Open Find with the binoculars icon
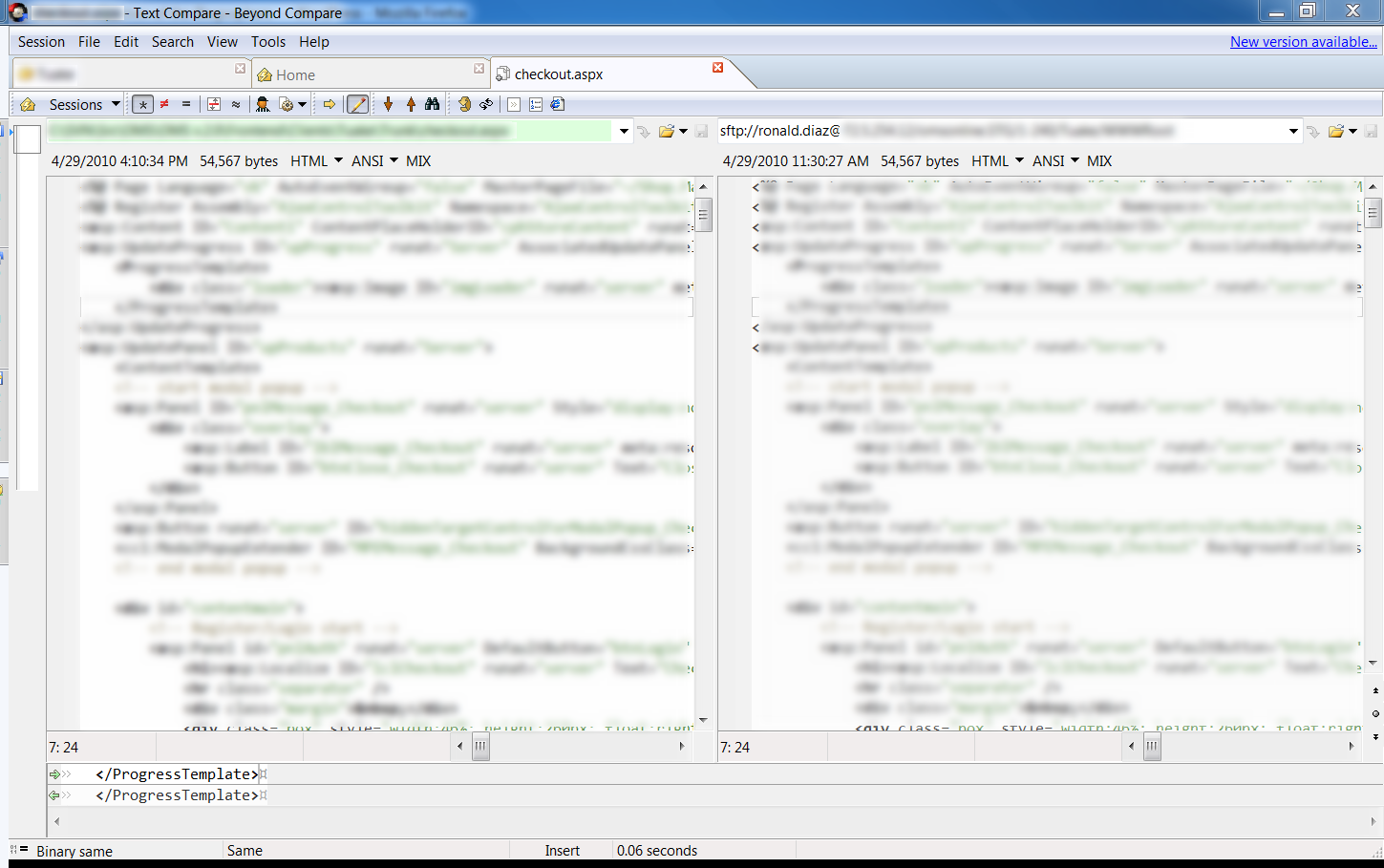This screenshot has width=1384, height=868. 433,104
